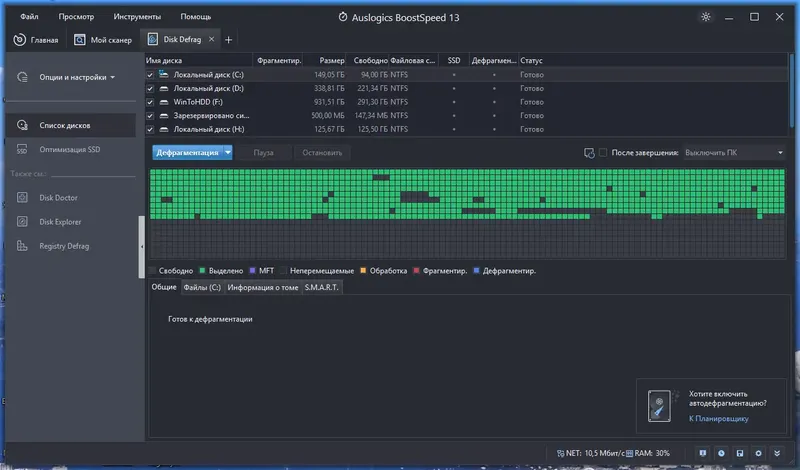This screenshot has width=800, height=470.
Task: Switch to the Файлы (C:) tab
Action: pyautogui.click(x=202, y=287)
